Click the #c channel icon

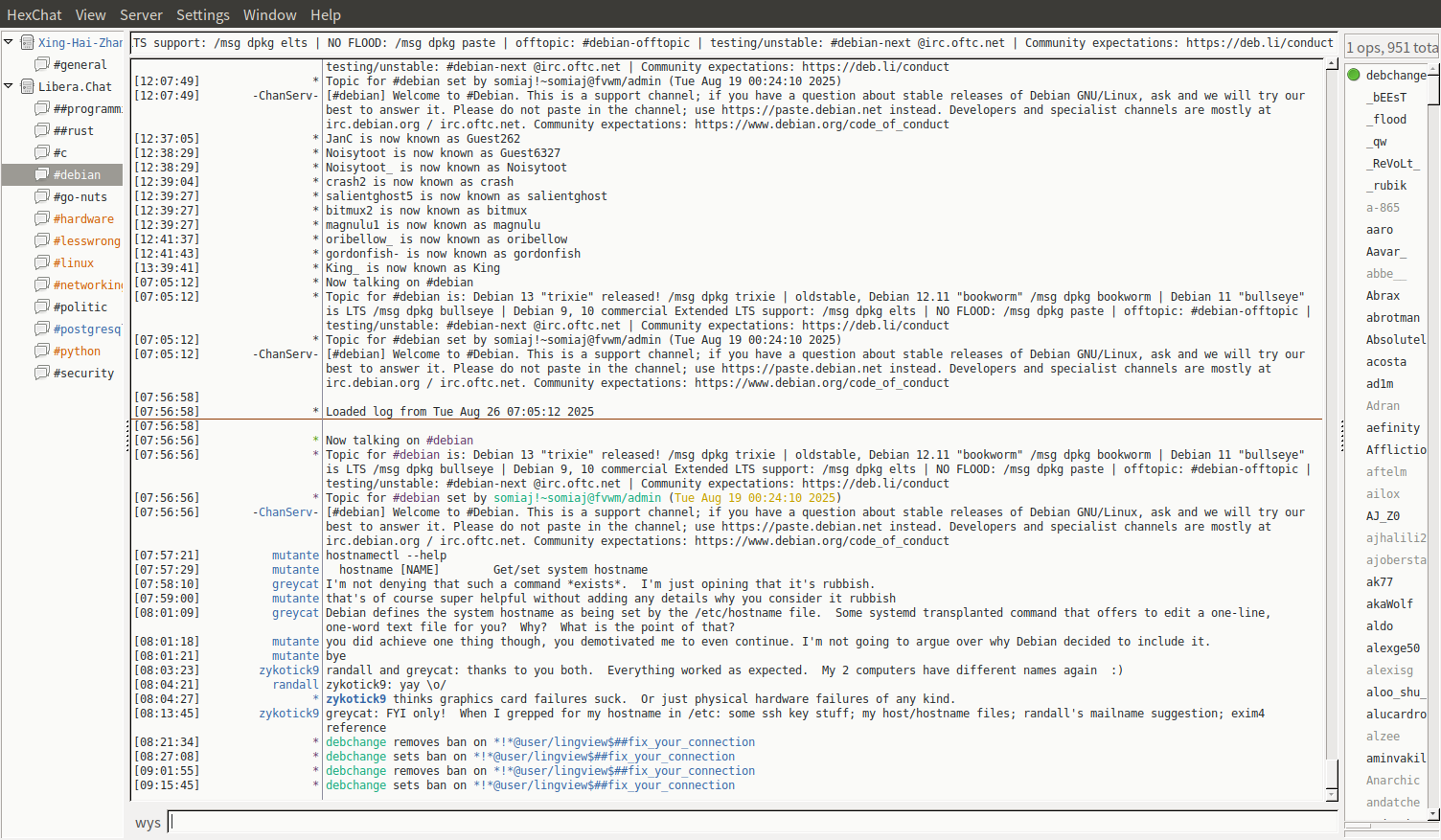42,152
